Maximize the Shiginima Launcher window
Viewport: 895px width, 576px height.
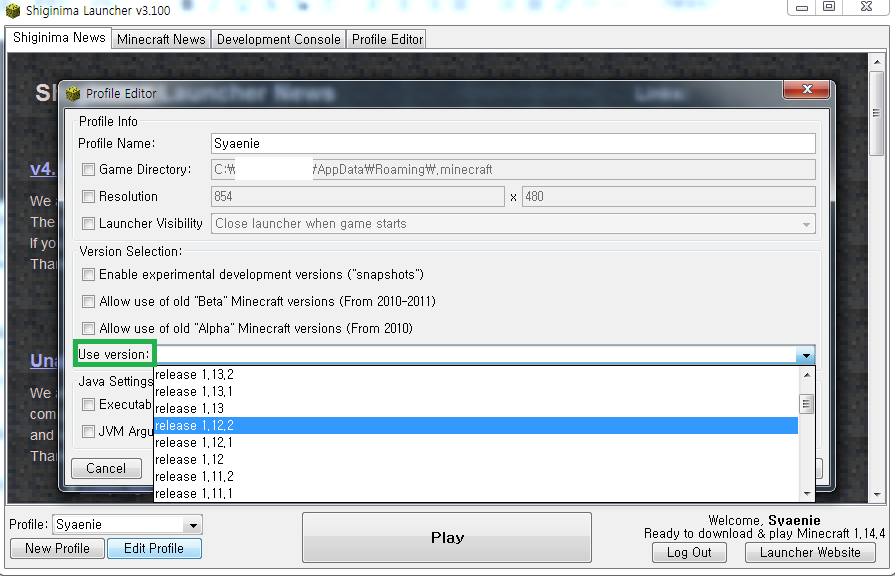[x=829, y=7]
